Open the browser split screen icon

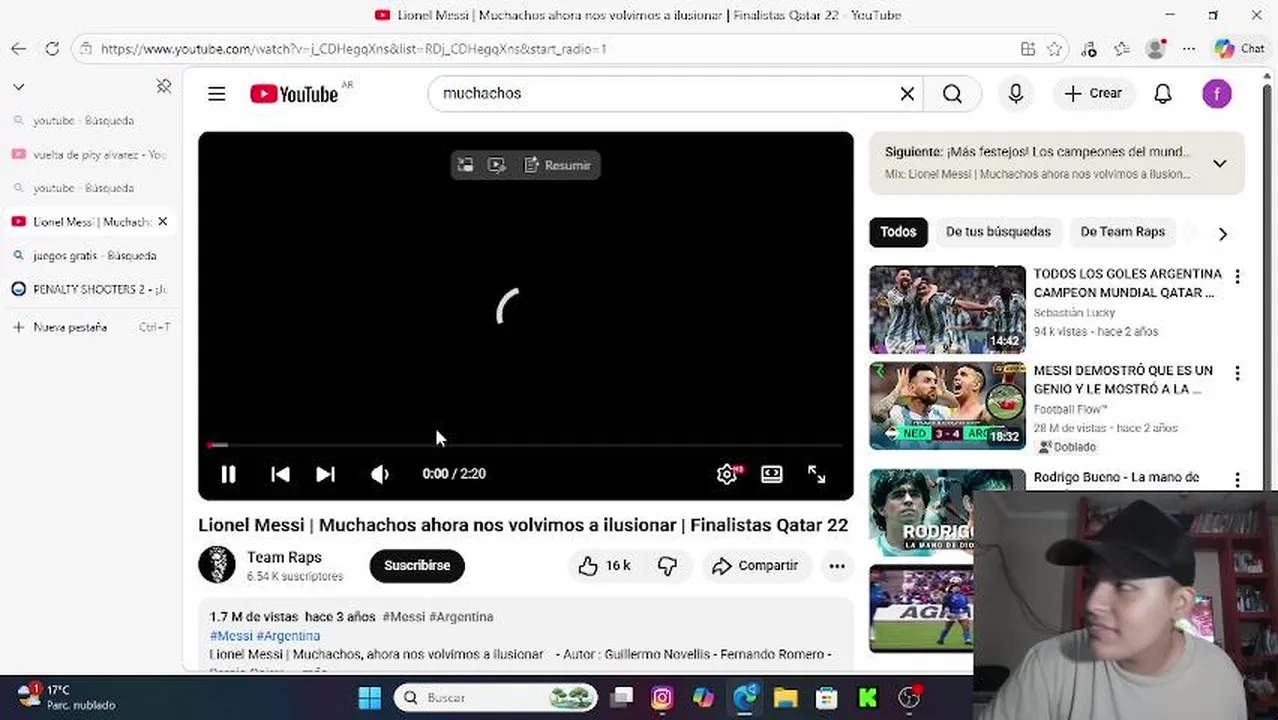coord(1027,48)
